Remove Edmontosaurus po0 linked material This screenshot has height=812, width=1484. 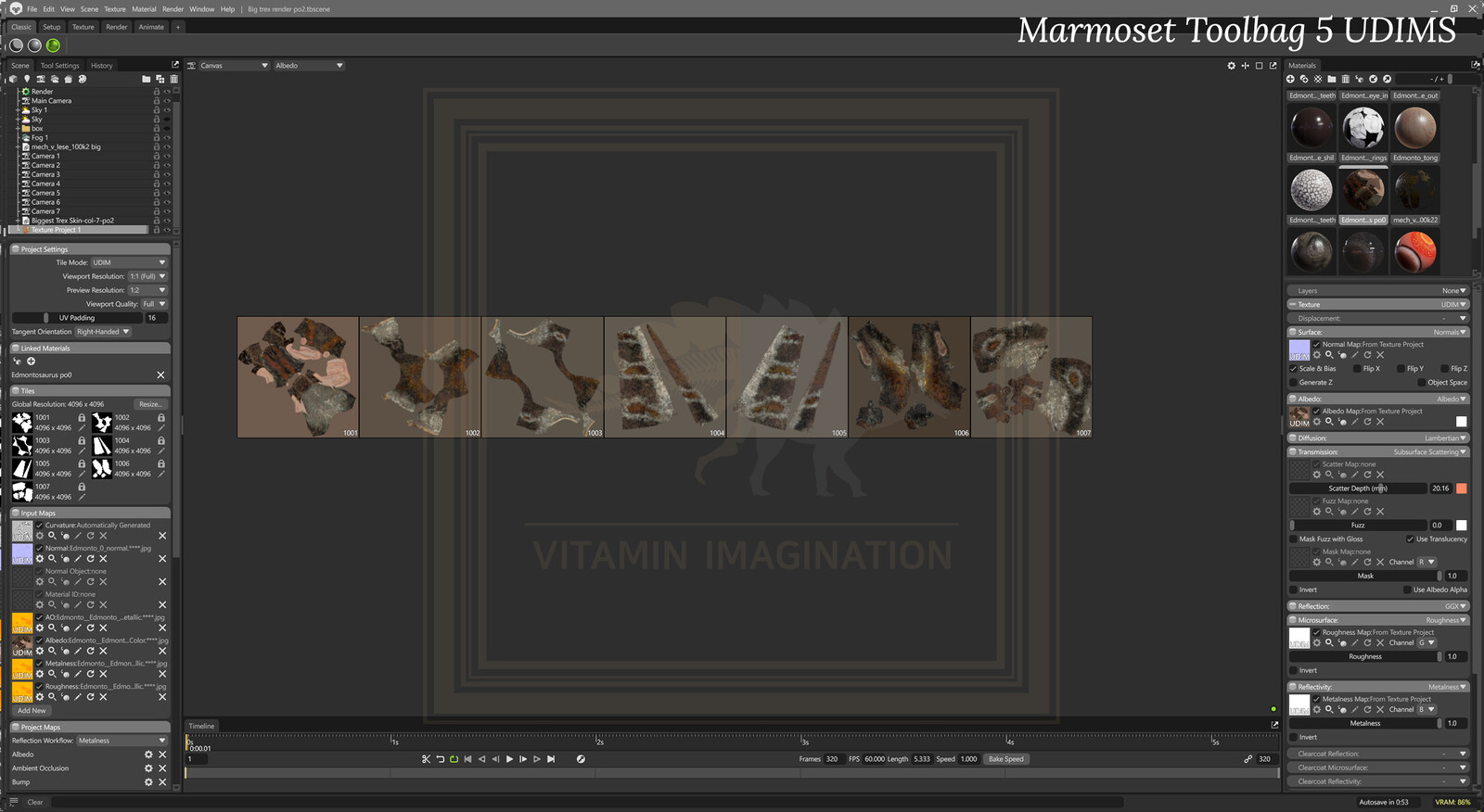160,375
